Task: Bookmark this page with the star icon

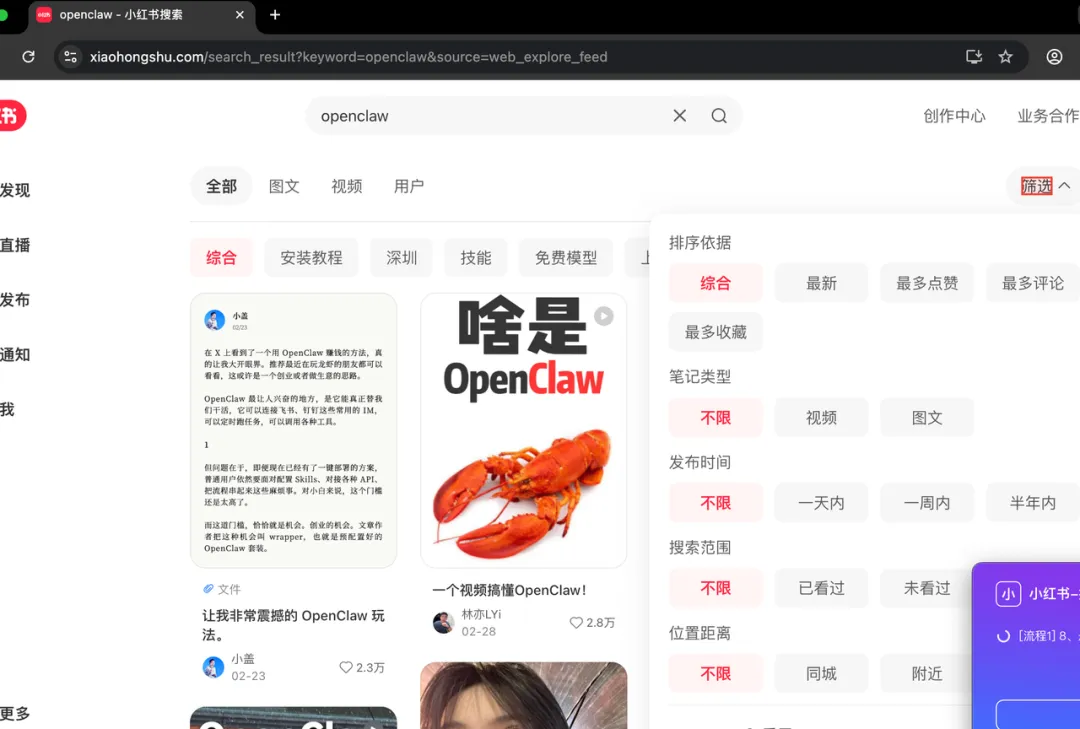Action: [1006, 57]
